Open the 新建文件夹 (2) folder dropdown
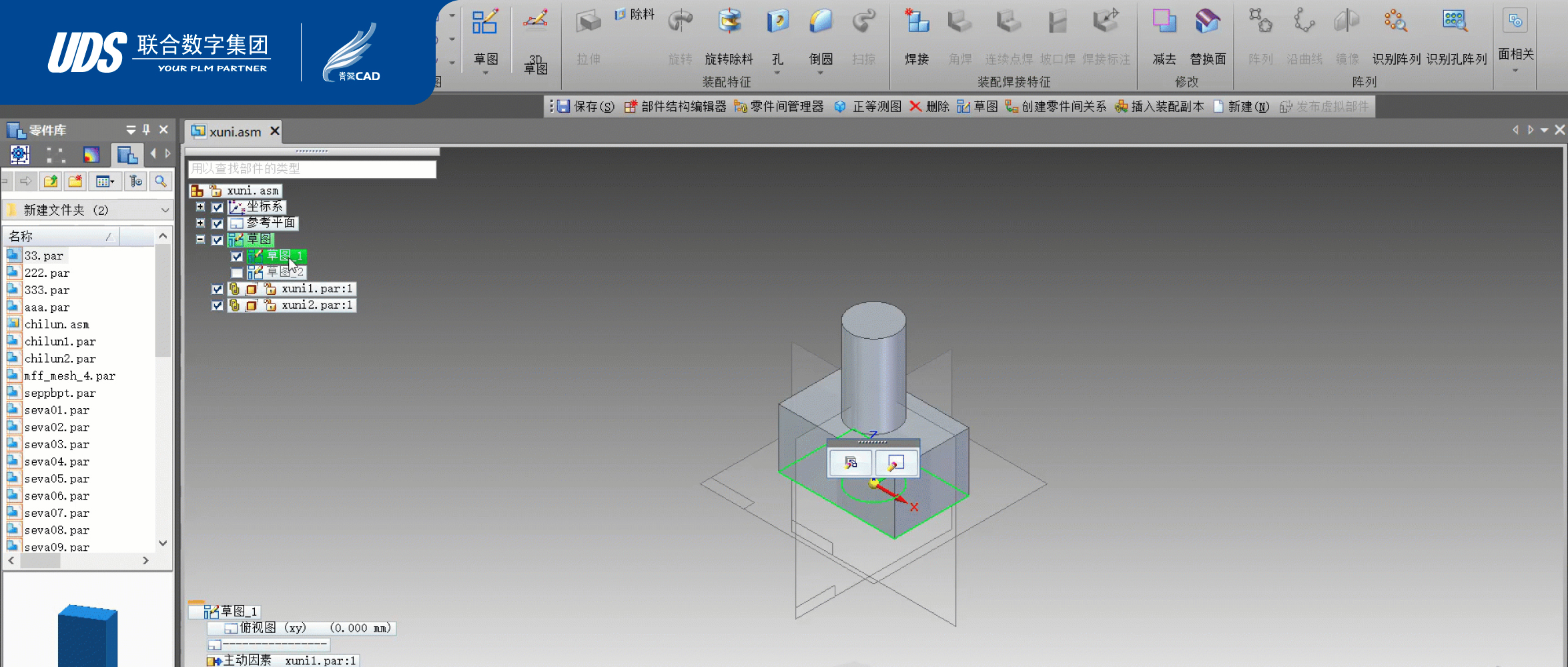 165,210
